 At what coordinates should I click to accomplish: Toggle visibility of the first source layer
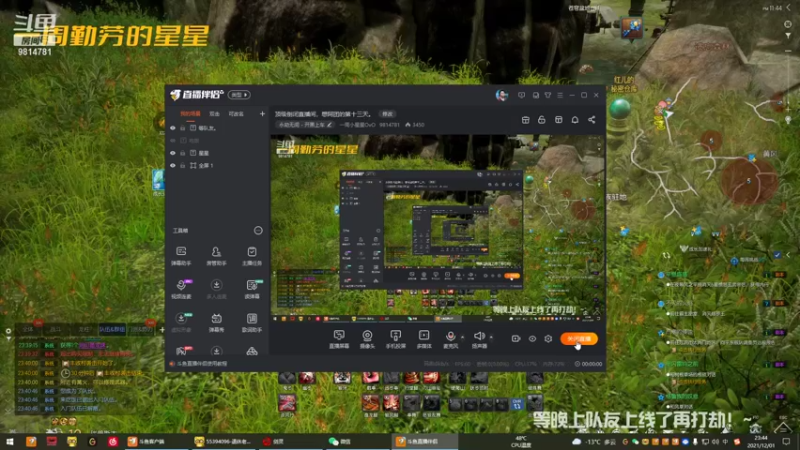pos(172,128)
